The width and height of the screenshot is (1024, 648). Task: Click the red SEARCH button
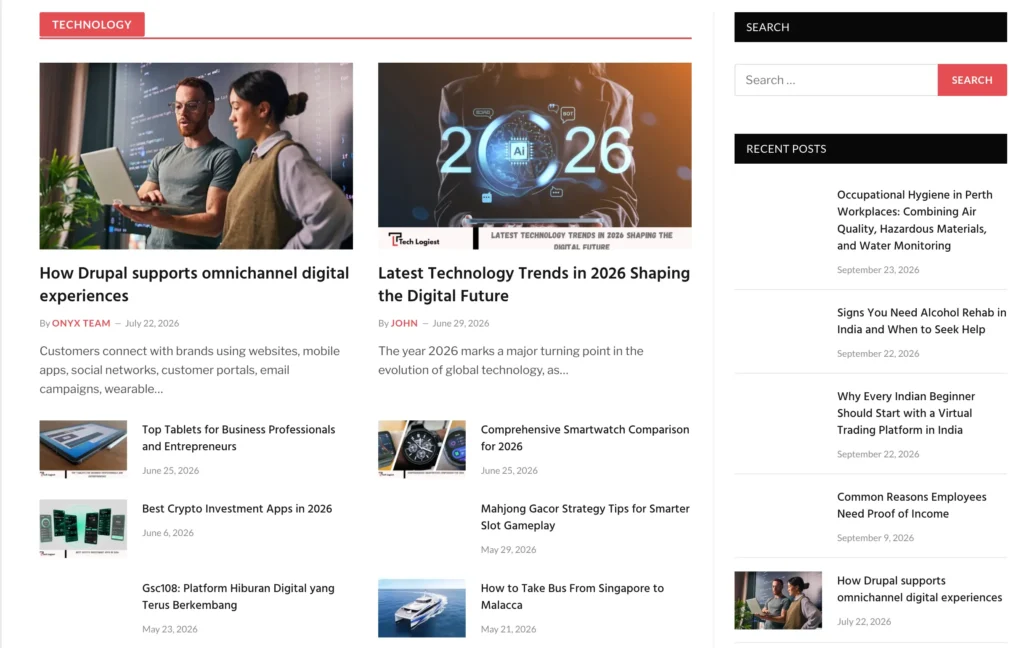click(972, 80)
